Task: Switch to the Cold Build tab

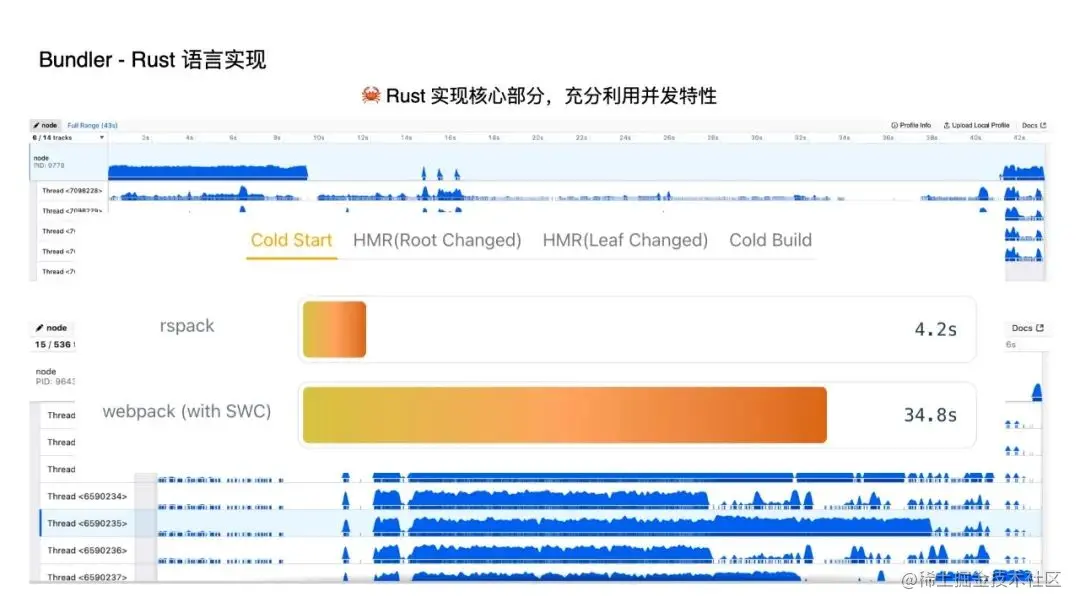Action: coord(770,240)
